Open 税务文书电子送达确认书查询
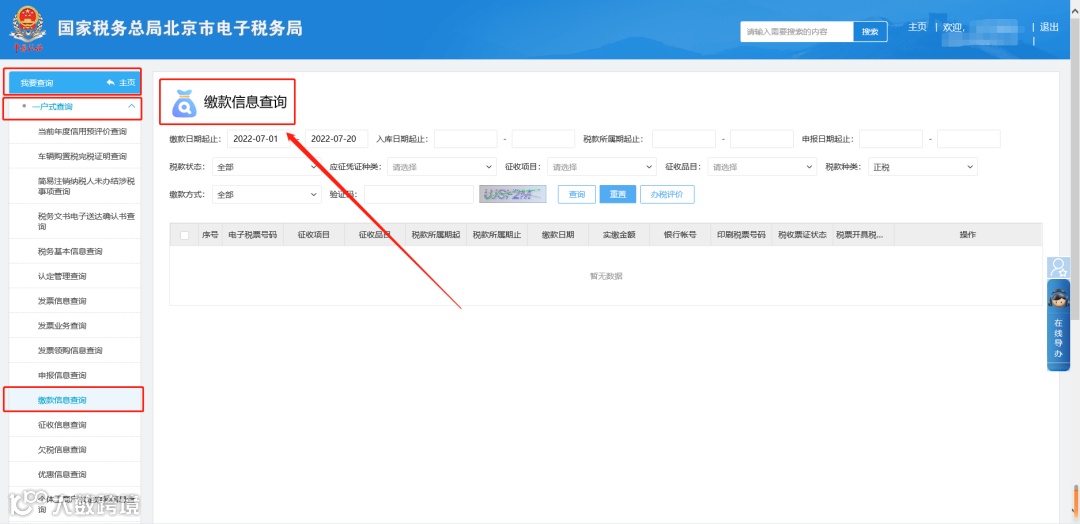 pos(74,221)
